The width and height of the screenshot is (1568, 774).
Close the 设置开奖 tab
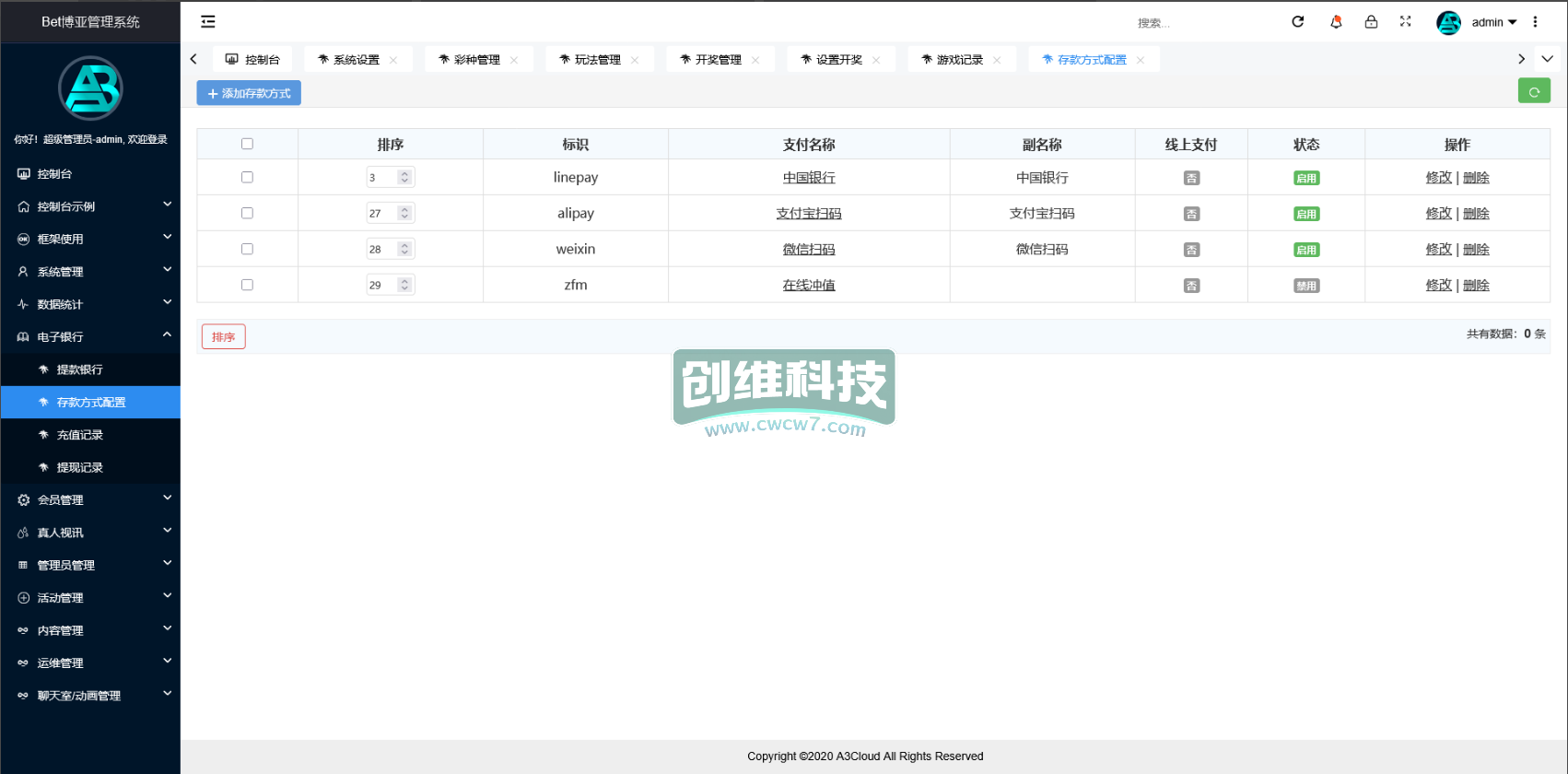coord(876,60)
